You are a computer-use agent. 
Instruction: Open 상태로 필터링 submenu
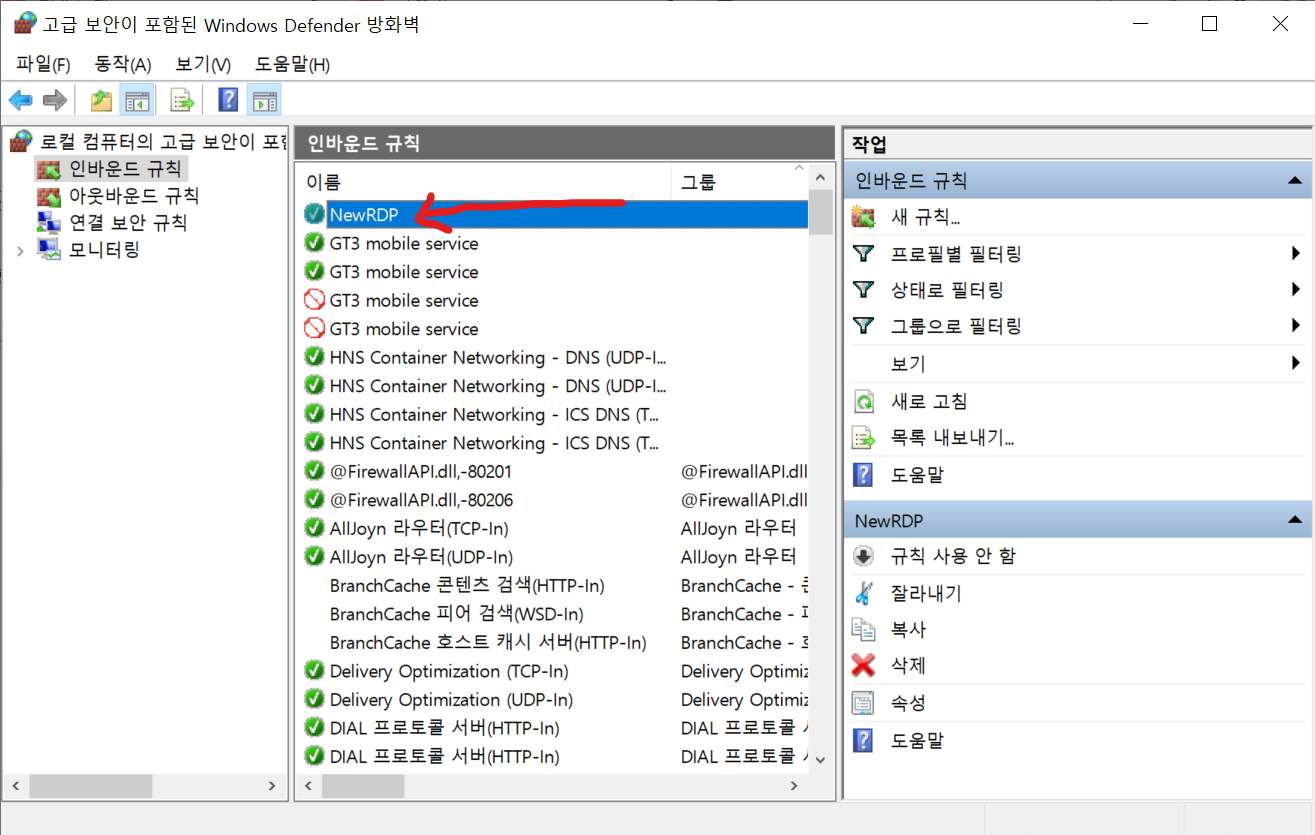1075,290
